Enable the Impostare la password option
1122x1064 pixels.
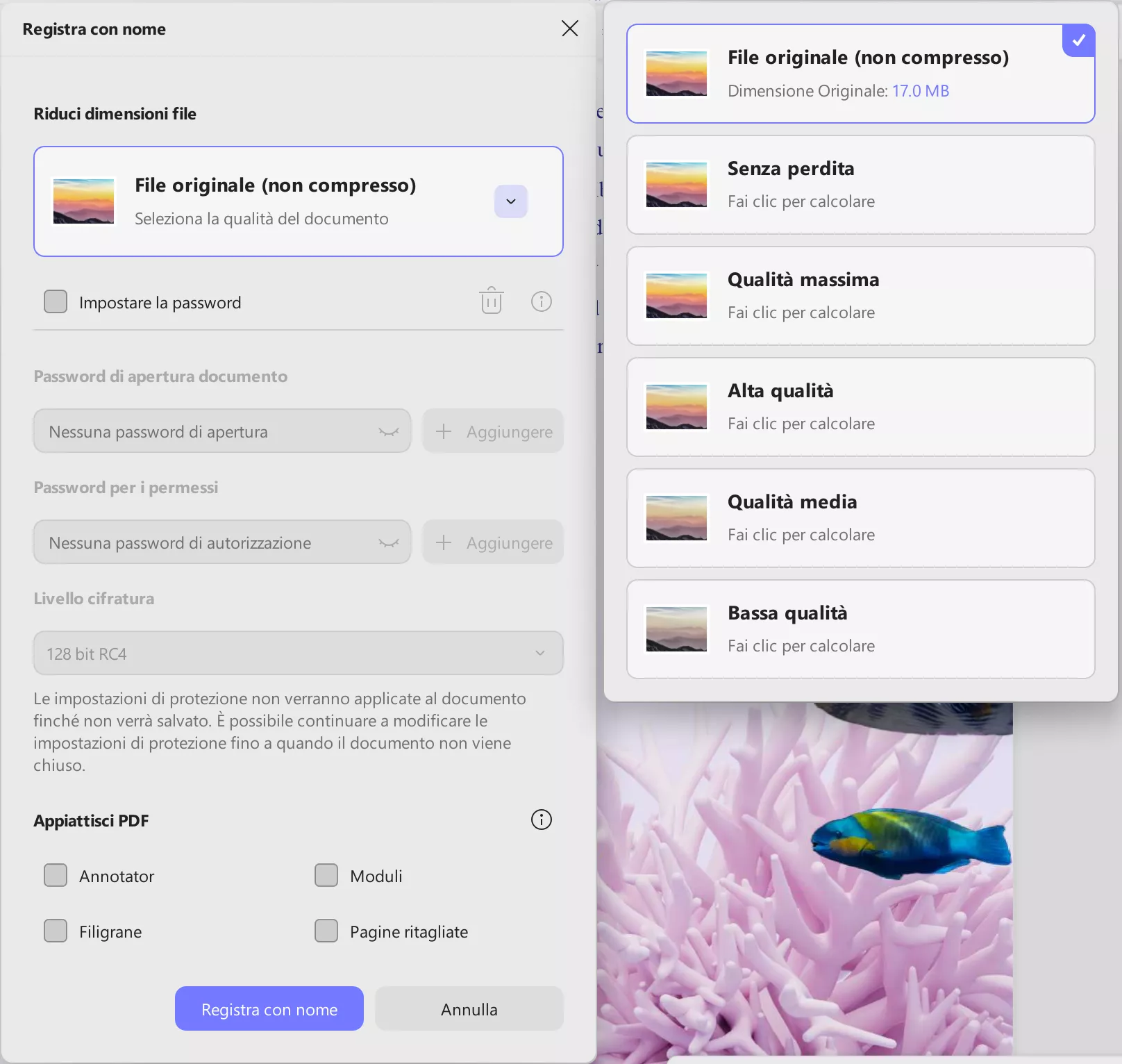tap(56, 301)
